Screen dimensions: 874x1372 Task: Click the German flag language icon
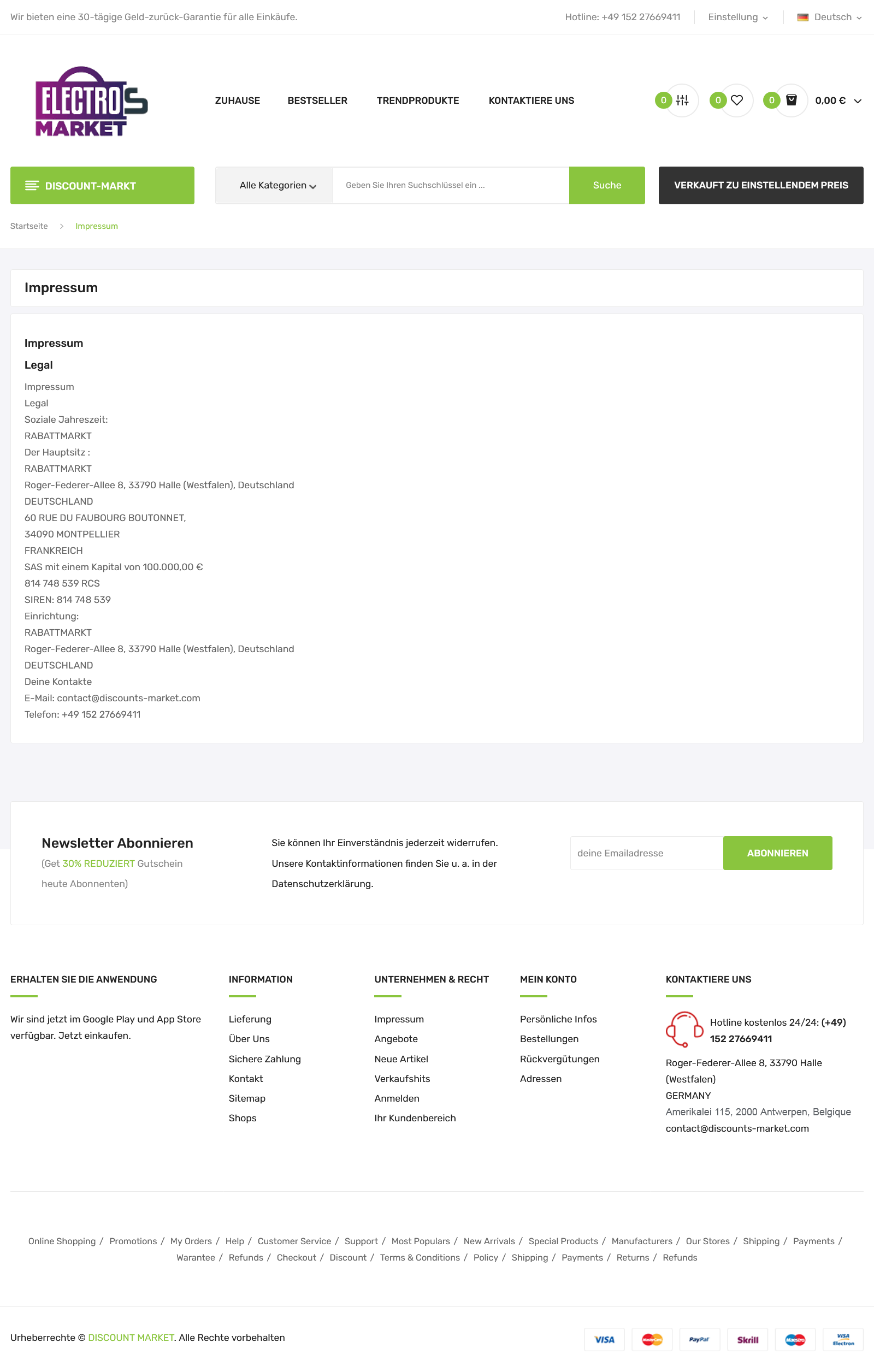(803, 17)
